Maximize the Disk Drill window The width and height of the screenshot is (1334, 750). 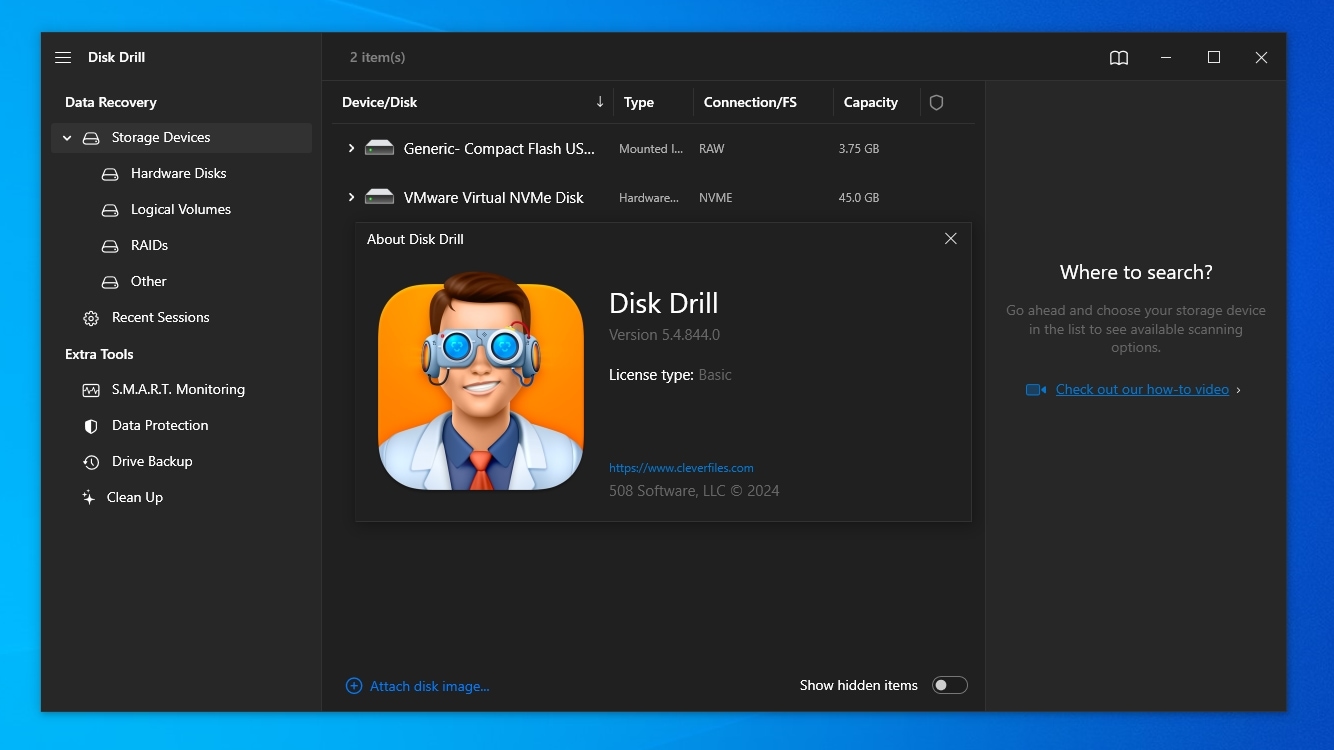pyautogui.click(x=1214, y=58)
